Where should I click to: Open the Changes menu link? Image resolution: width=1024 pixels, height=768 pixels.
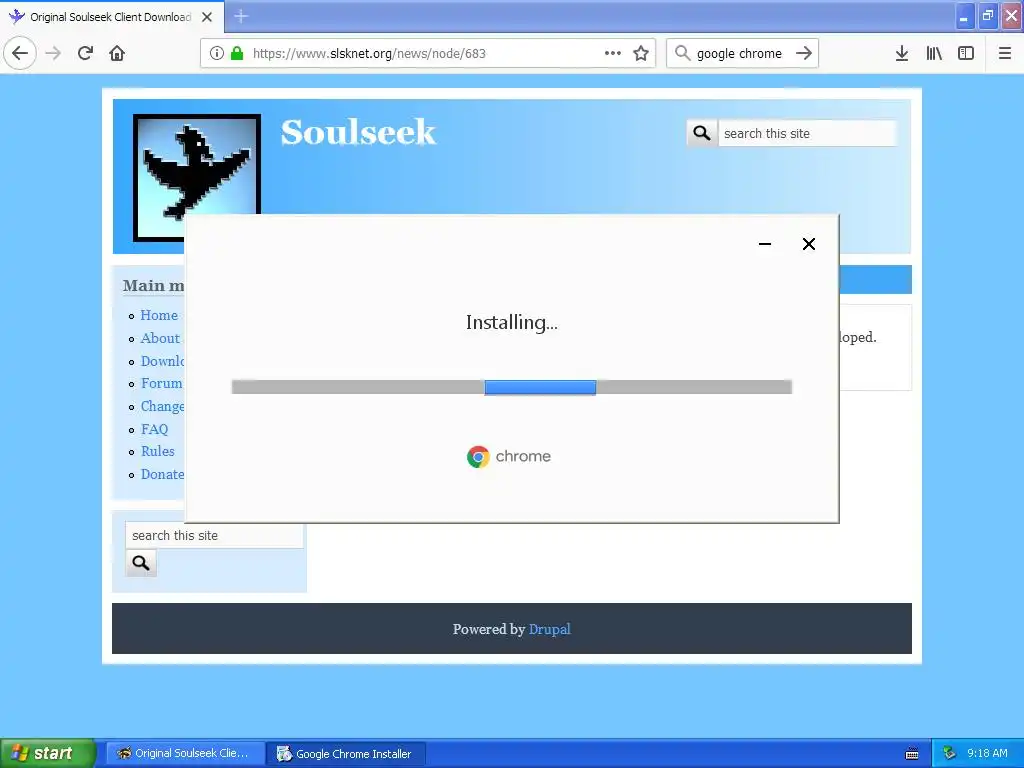click(162, 406)
